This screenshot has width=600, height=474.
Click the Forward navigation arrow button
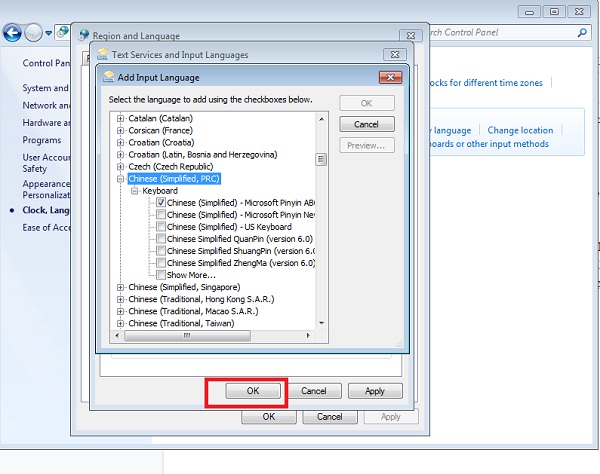coord(33,33)
